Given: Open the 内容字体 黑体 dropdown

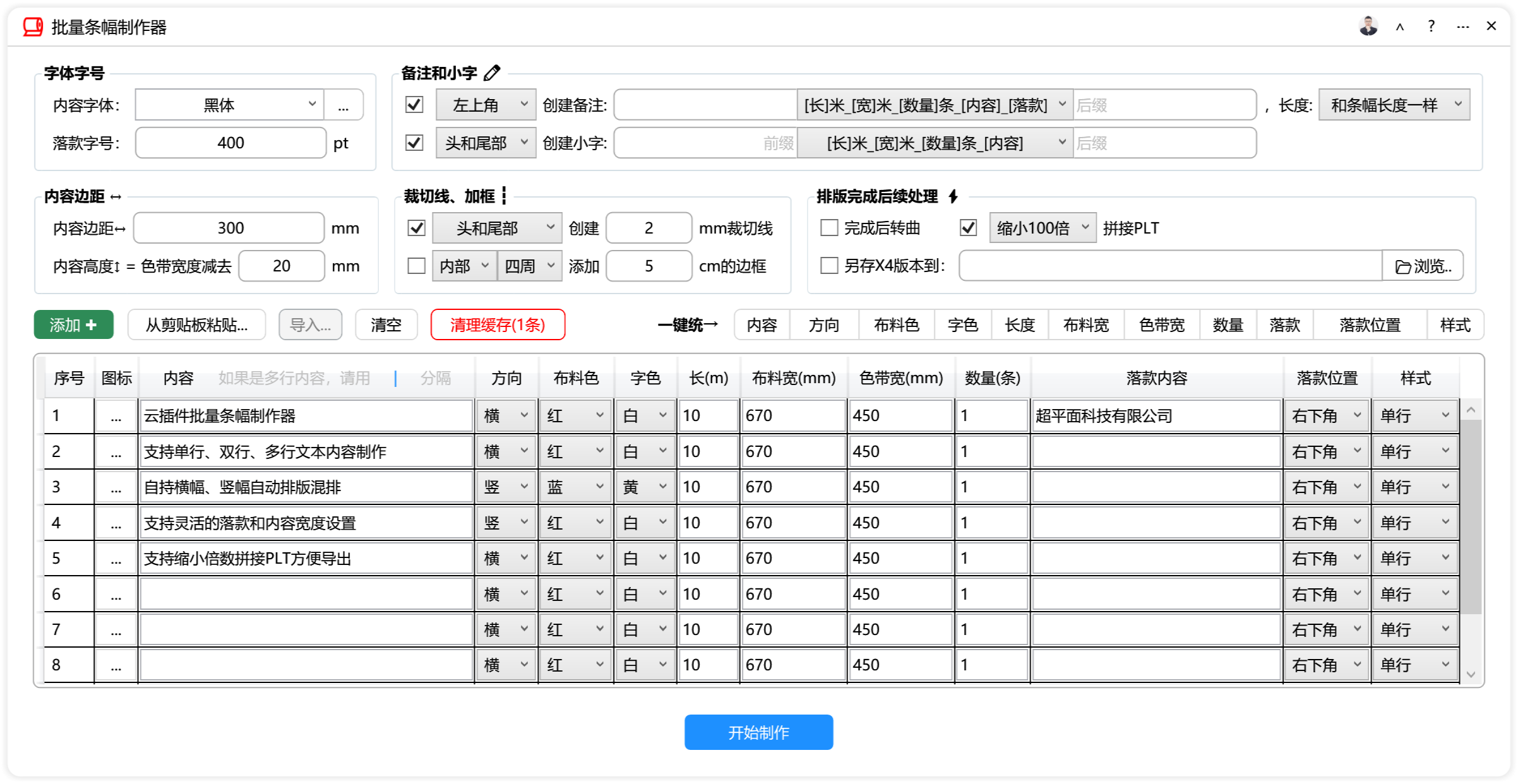Looking at the screenshot, I should click(x=229, y=105).
